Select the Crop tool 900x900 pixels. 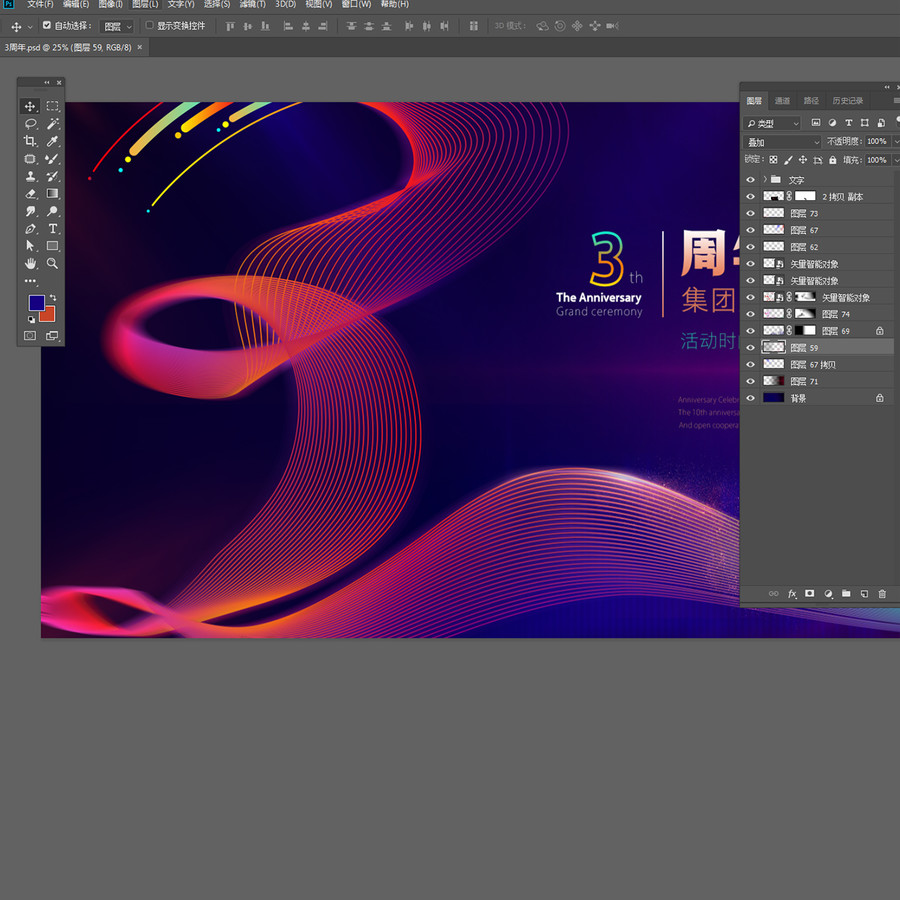[x=30, y=141]
